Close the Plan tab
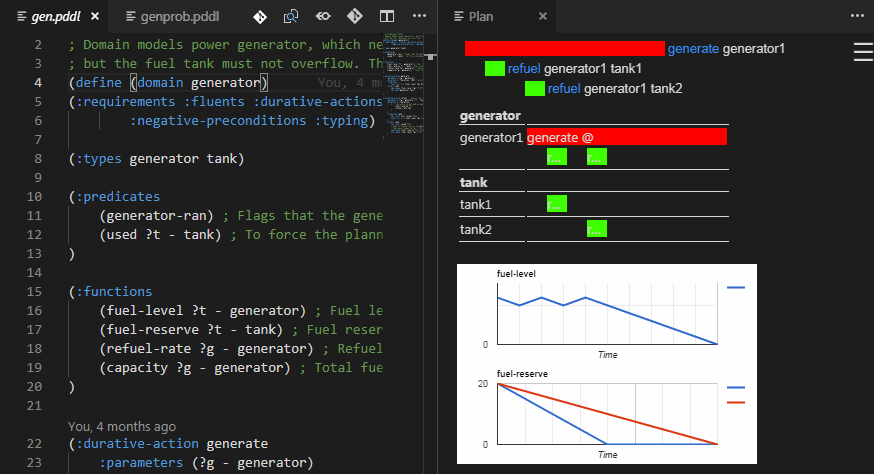 point(543,16)
